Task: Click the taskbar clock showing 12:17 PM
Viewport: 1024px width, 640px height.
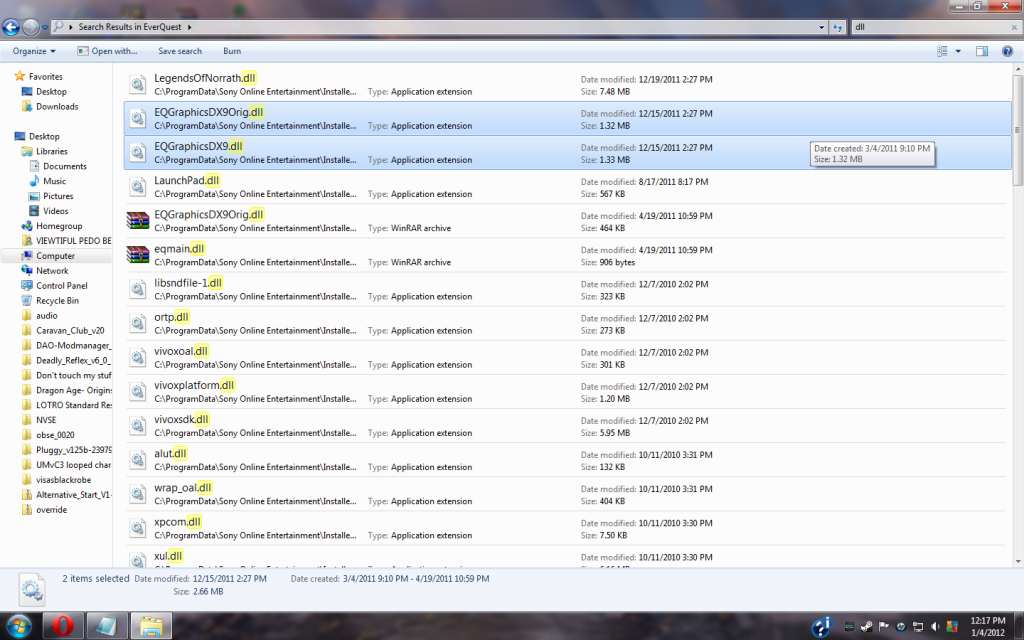Action: 987,626
